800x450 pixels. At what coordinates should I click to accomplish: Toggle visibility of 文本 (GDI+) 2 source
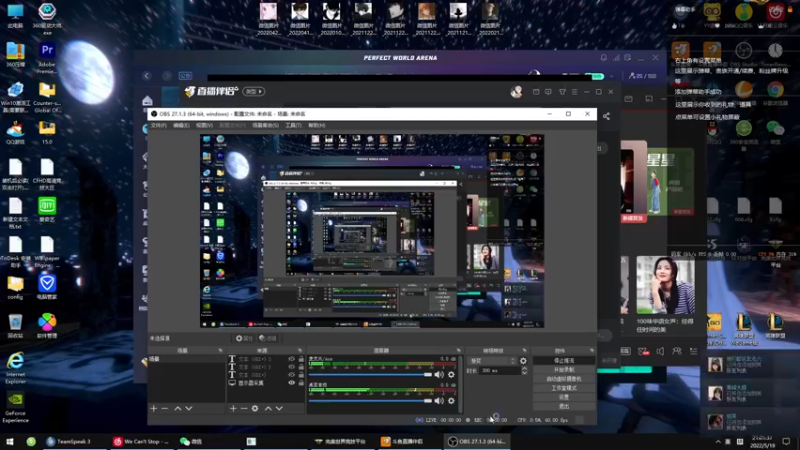tap(291, 367)
